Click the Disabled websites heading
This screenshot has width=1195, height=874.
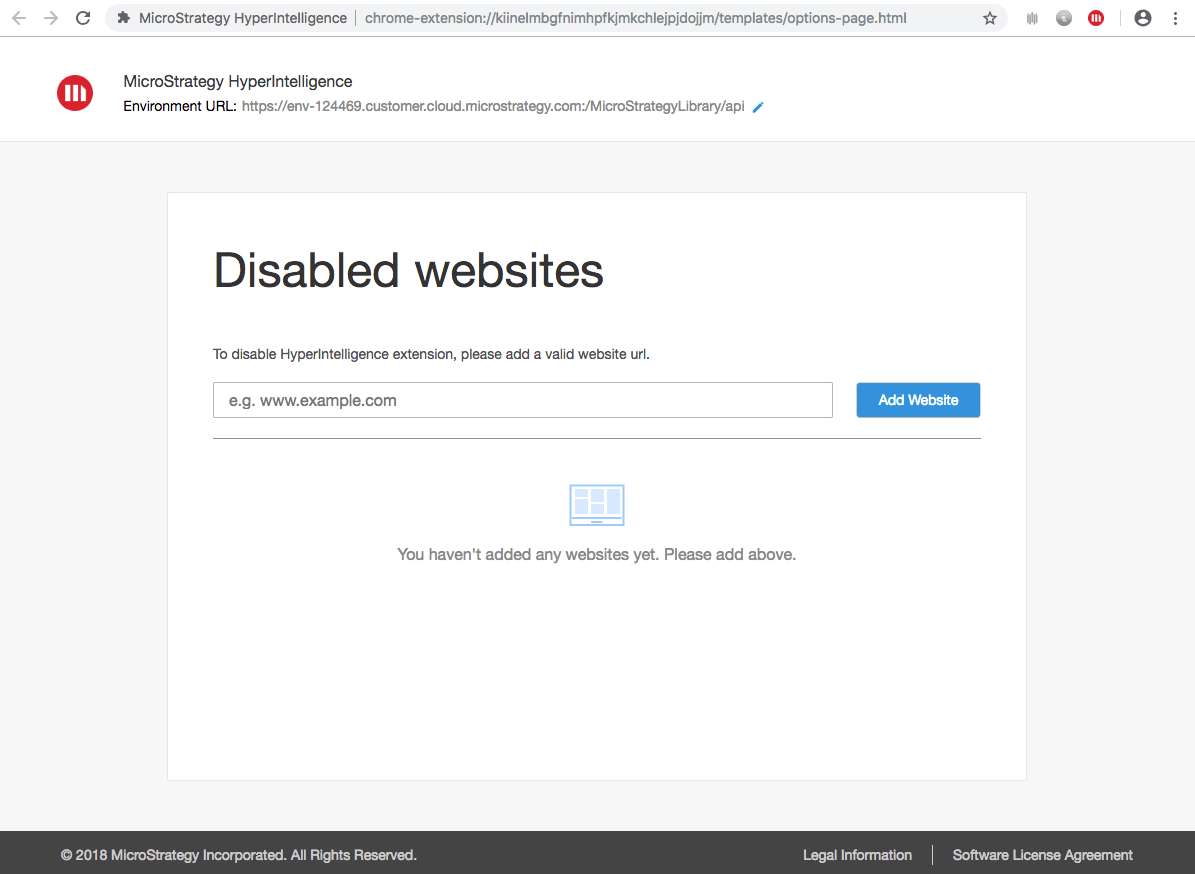click(408, 271)
